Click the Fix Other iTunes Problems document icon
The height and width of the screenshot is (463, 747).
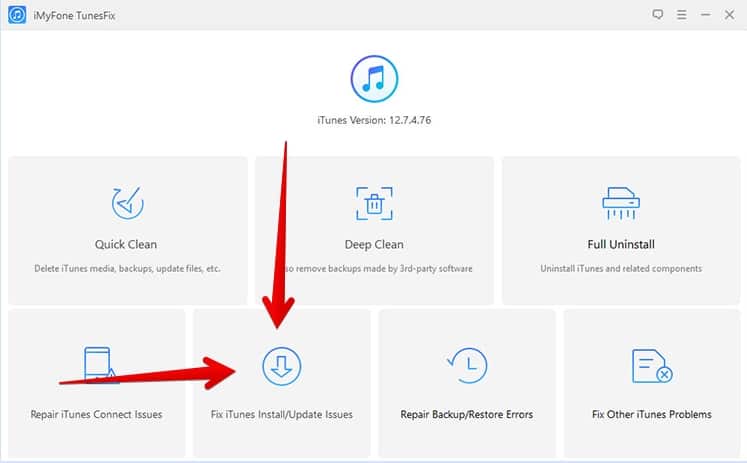click(652, 366)
